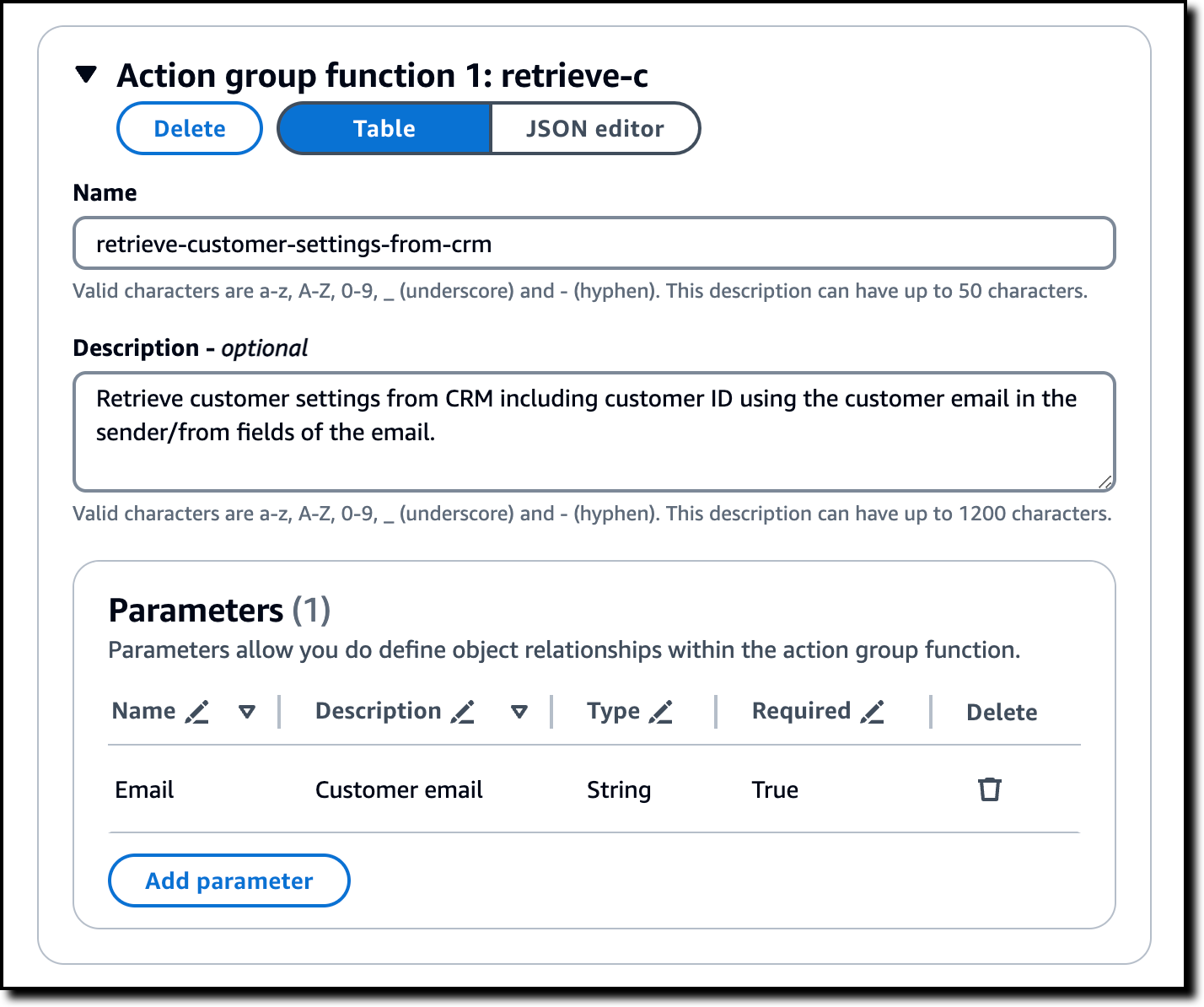Switch to the JSON editor tab
The height and width of the screenshot is (1007, 1204).
tap(594, 128)
